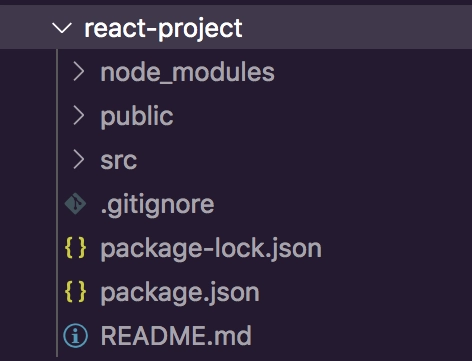
Task: Click blank space in the react-project header row
Action: tap(357, 27)
